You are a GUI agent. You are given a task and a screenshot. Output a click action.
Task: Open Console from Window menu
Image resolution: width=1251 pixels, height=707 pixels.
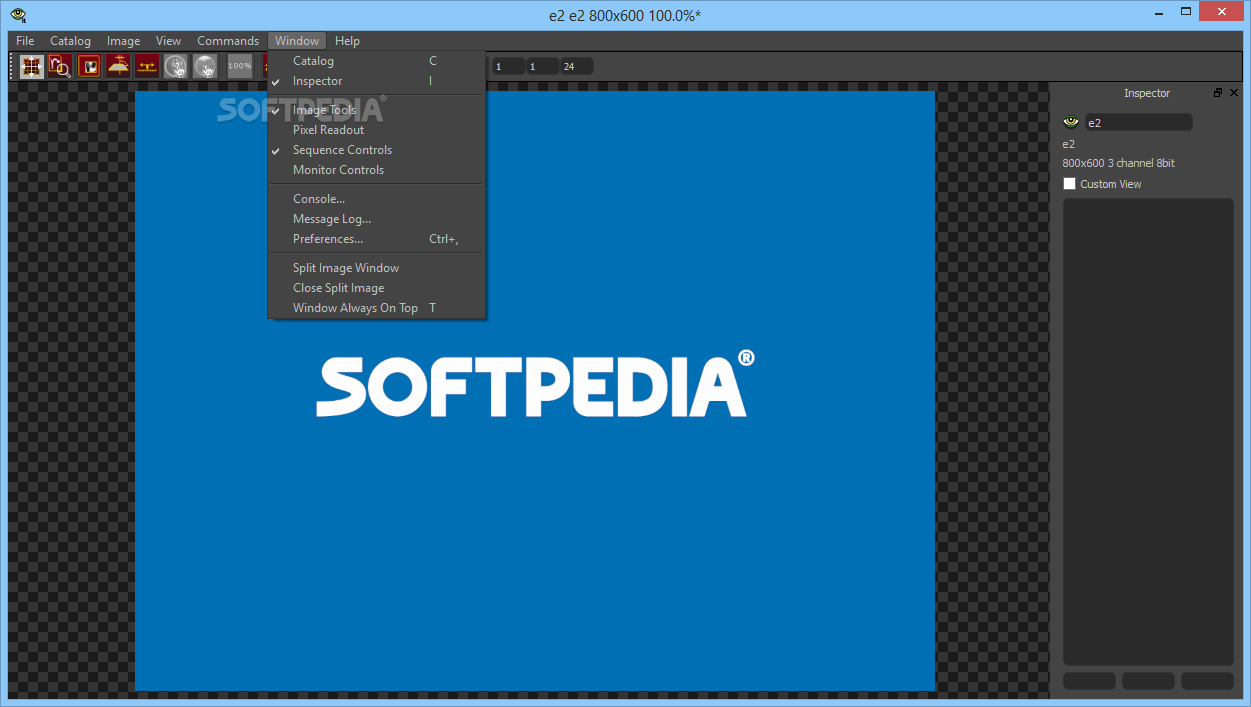pos(376,199)
